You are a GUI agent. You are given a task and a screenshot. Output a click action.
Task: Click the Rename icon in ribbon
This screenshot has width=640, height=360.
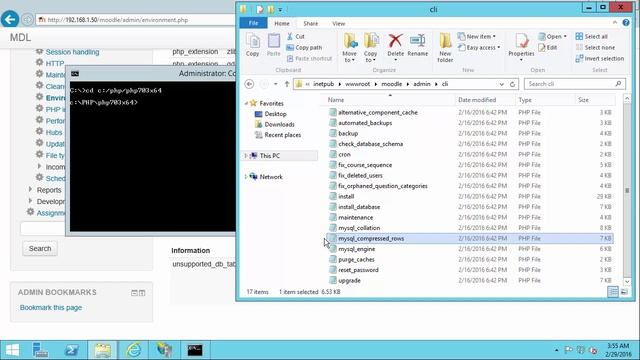418,45
